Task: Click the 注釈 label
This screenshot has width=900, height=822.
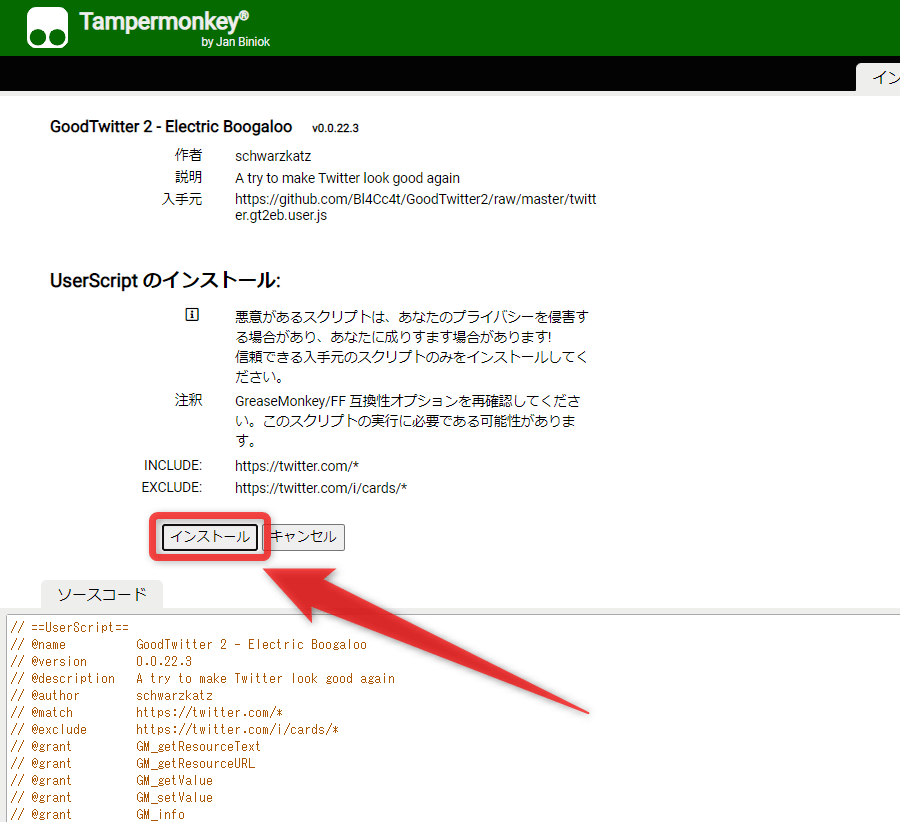Action: point(188,400)
